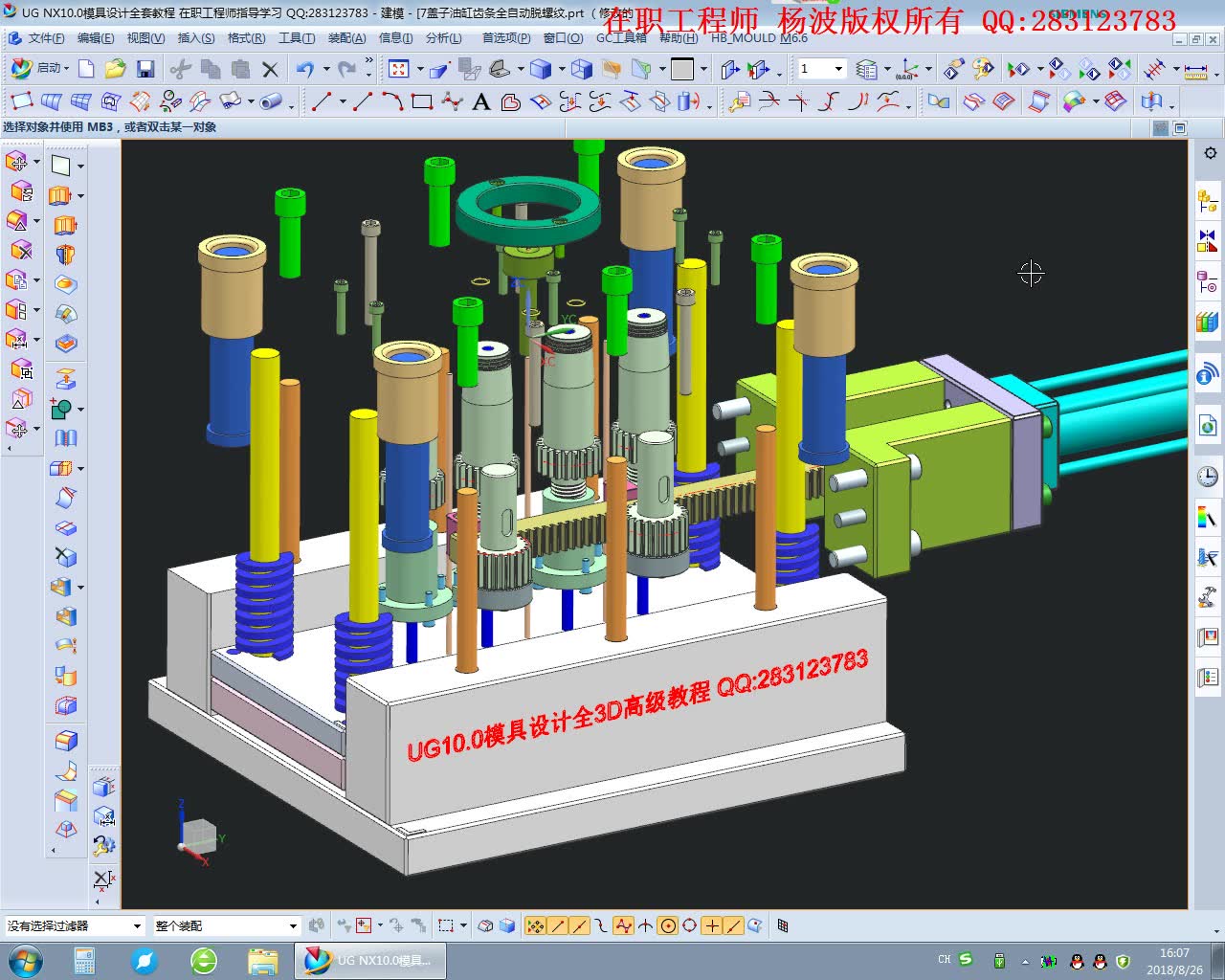Viewport: 1225px width, 980px height.
Task: Click the Delete X icon in toolbar
Action: [x=270, y=69]
